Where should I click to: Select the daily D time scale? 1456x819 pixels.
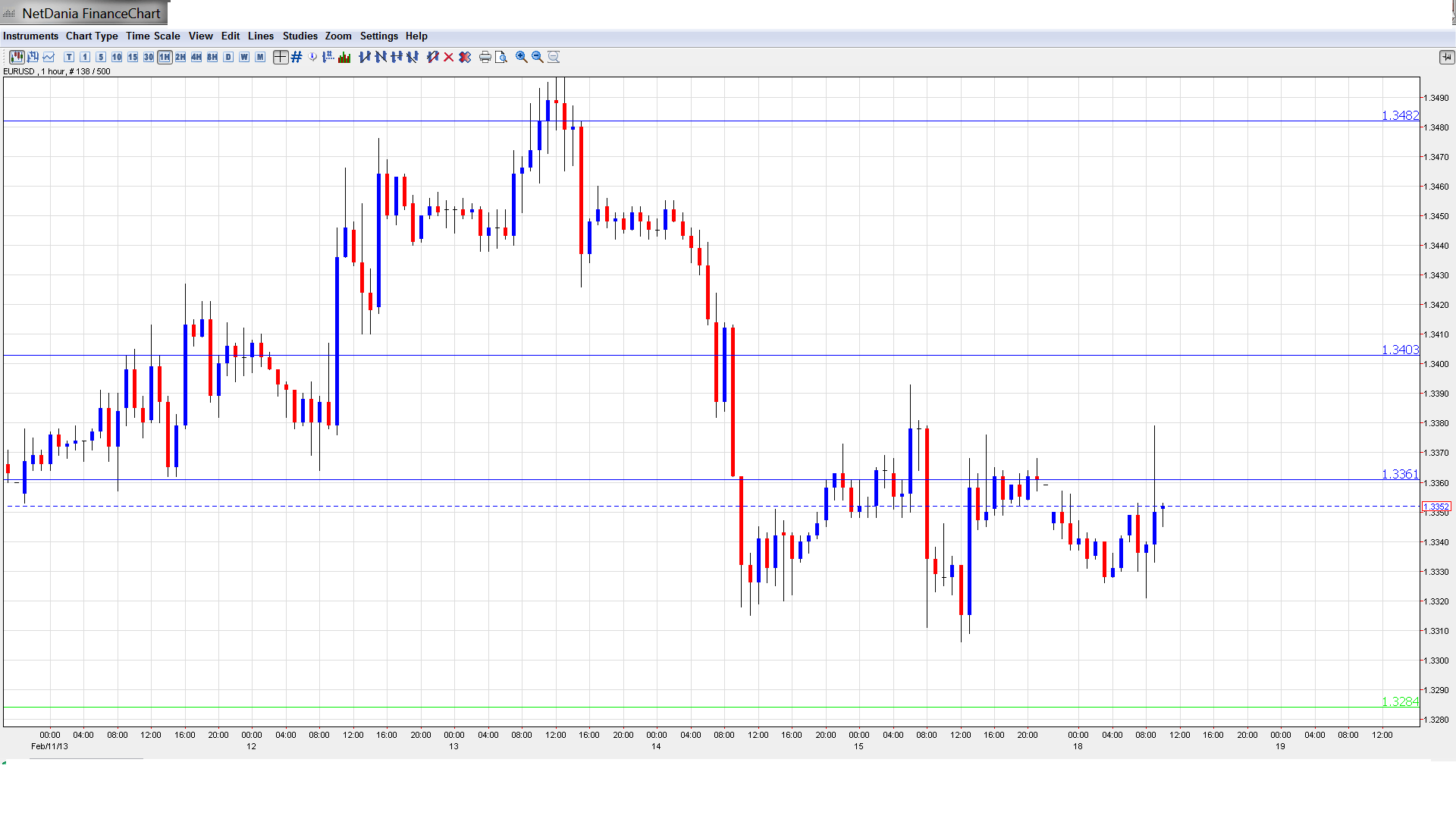tap(228, 57)
